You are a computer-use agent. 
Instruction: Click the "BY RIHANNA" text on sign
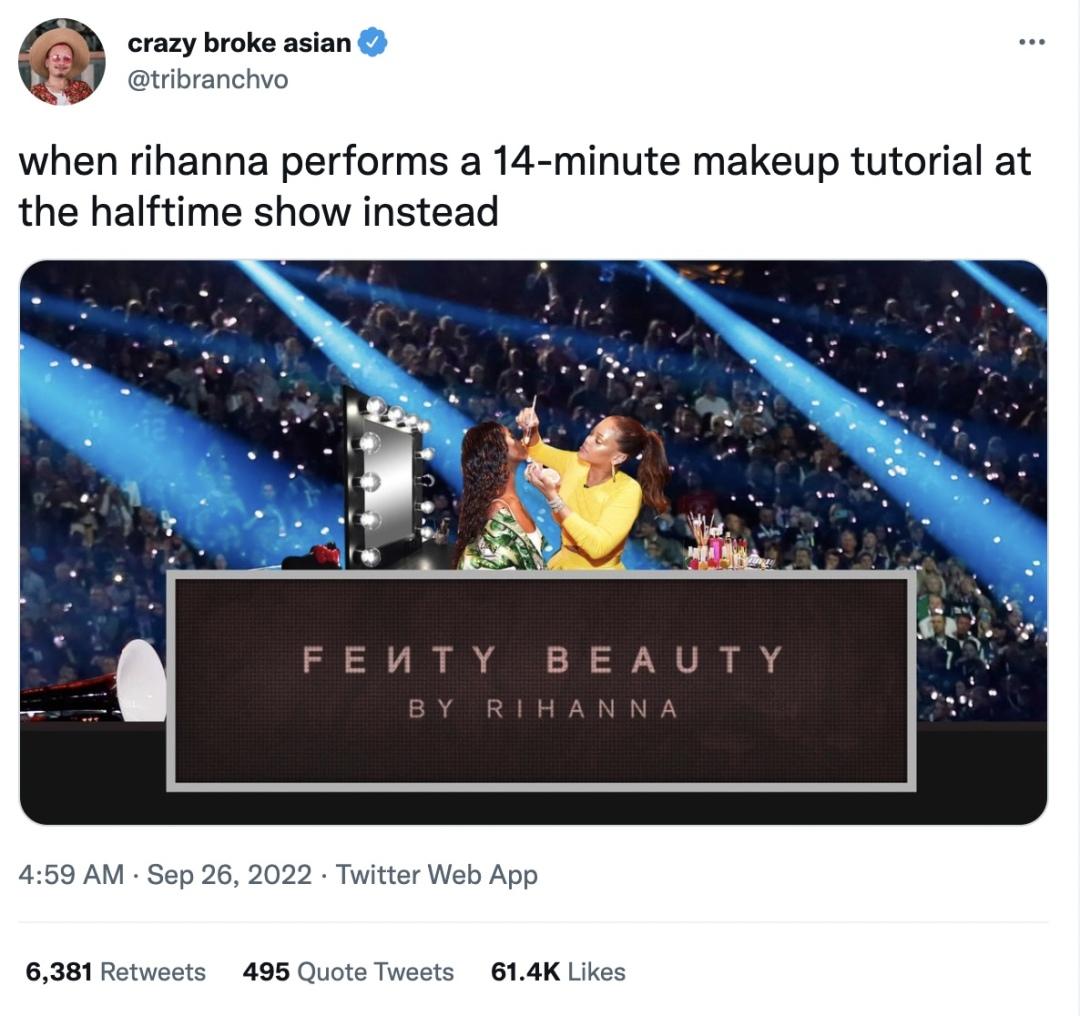pyautogui.click(x=543, y=709)
